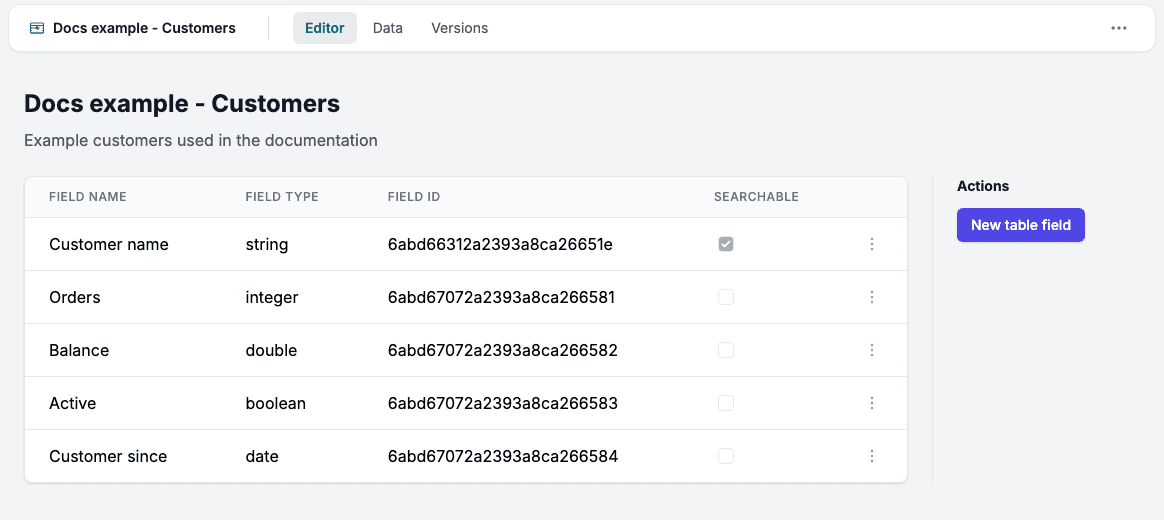Click the Customer name field cell
1164x520 pixels.
(x=108, y=244)
